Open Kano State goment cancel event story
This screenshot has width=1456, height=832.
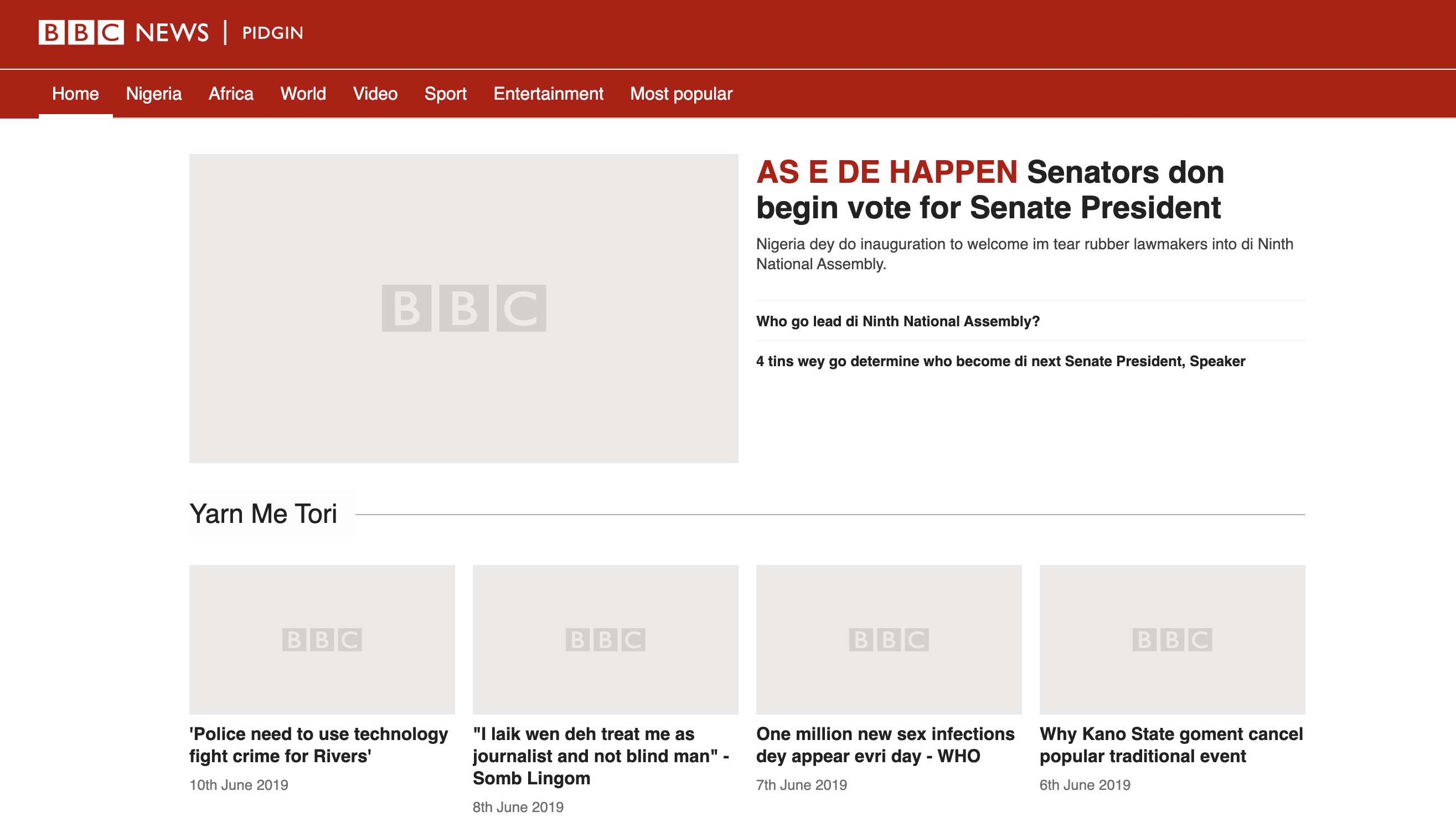[x=1170, y=744]
